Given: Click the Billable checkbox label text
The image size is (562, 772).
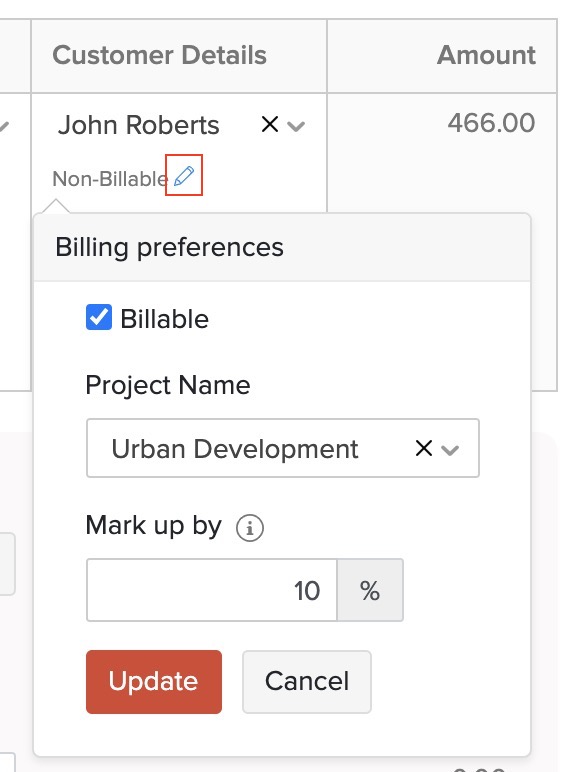Looking at the screenshot, I should pos(165,319).
